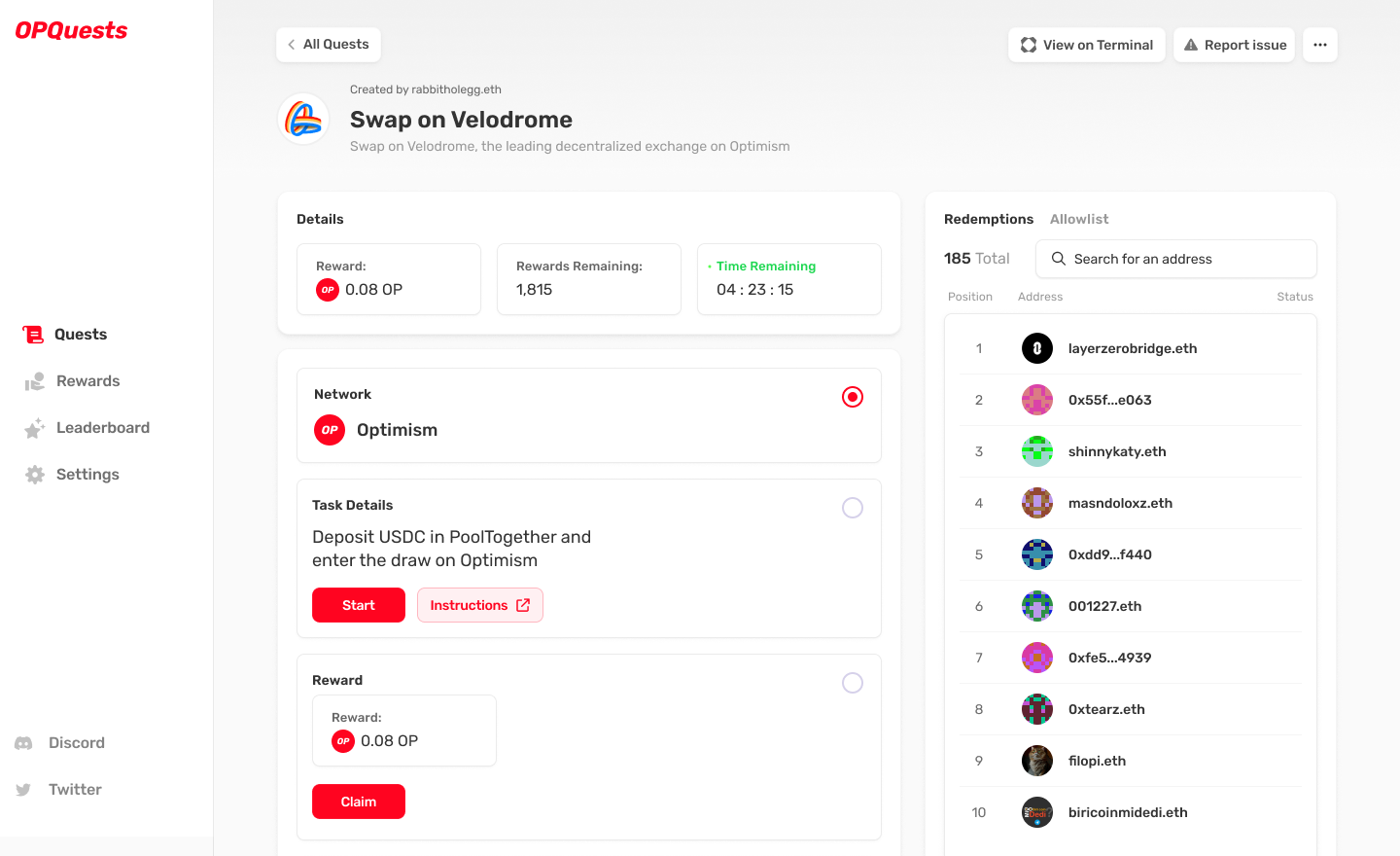
Task: Switch to the Allowlist tab
Action: point(1079,219)
